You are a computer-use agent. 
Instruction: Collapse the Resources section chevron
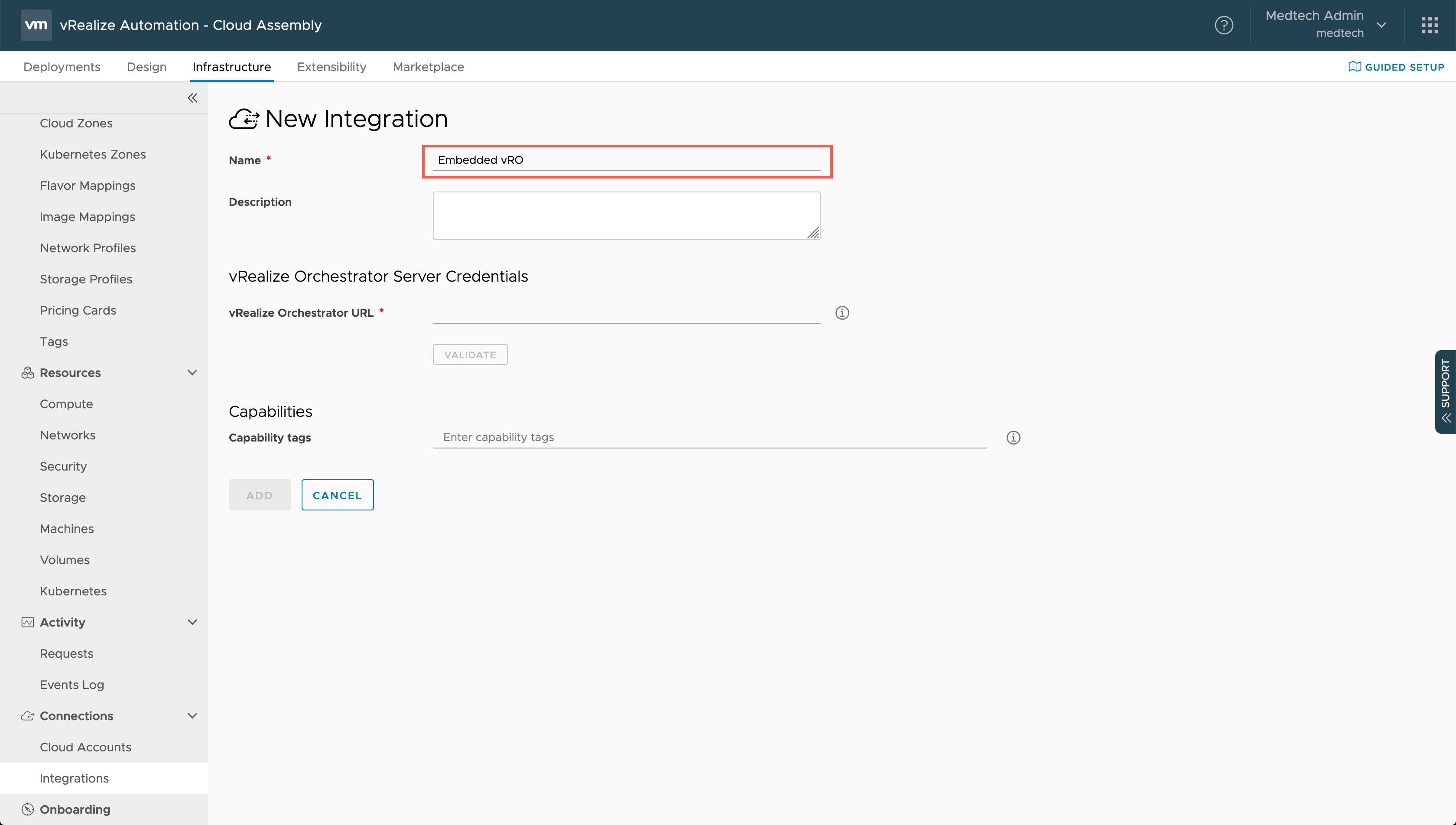click(x=192, y=372)
